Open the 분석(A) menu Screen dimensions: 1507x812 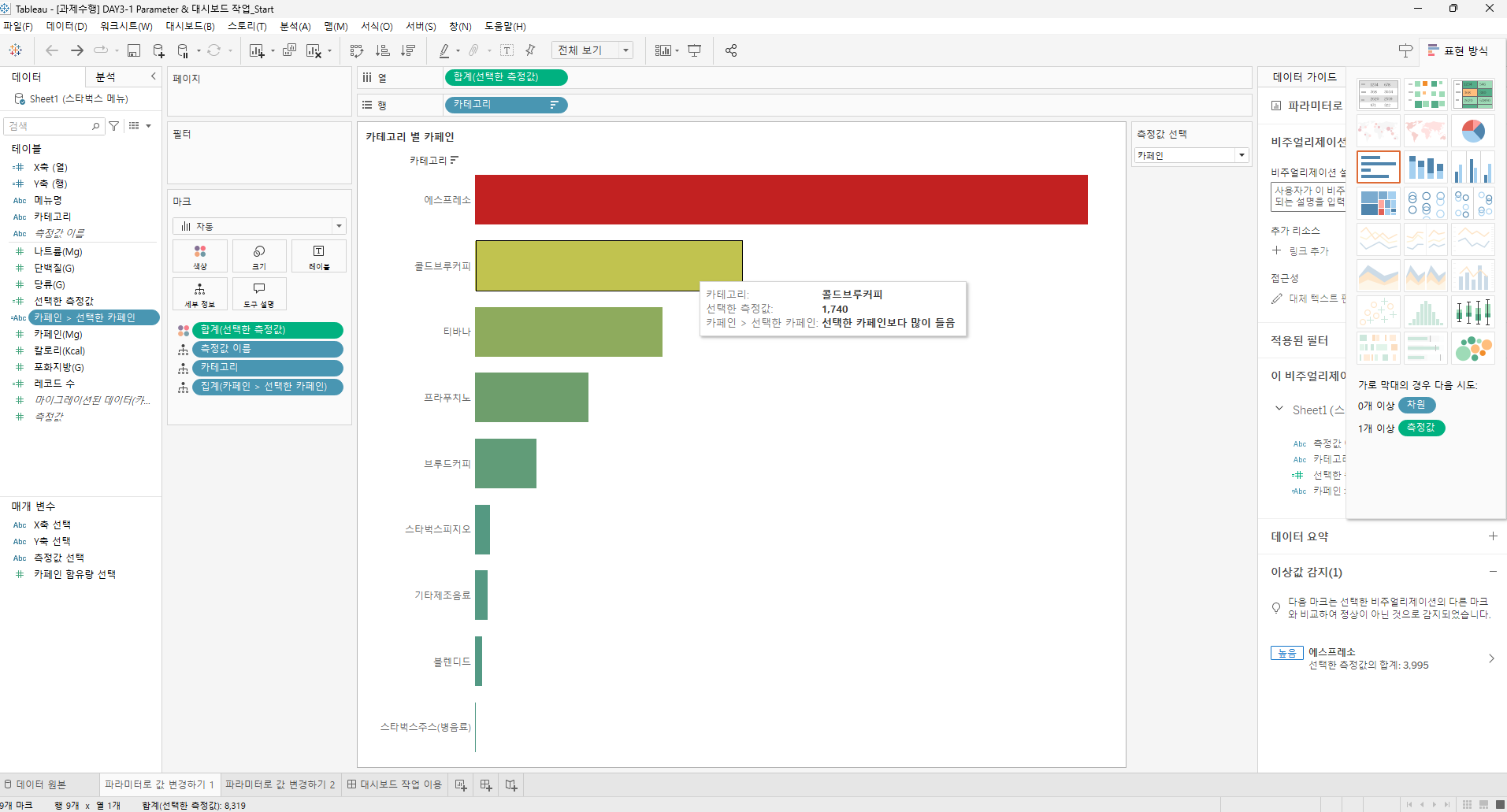pyautogui.click(x=295, y=27)
